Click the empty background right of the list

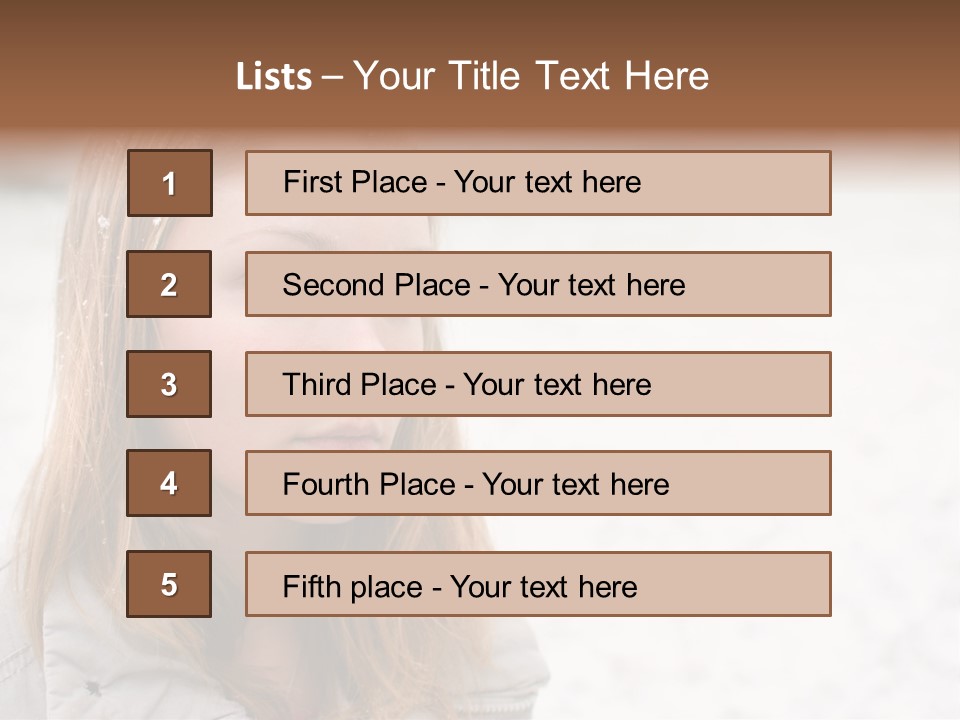pyautogui.click(x=895, y=400)
